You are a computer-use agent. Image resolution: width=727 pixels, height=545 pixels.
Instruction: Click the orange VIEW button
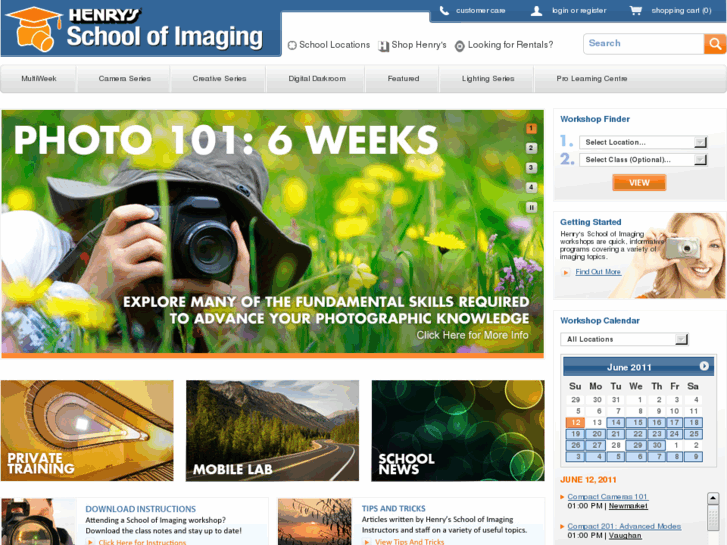639,183
